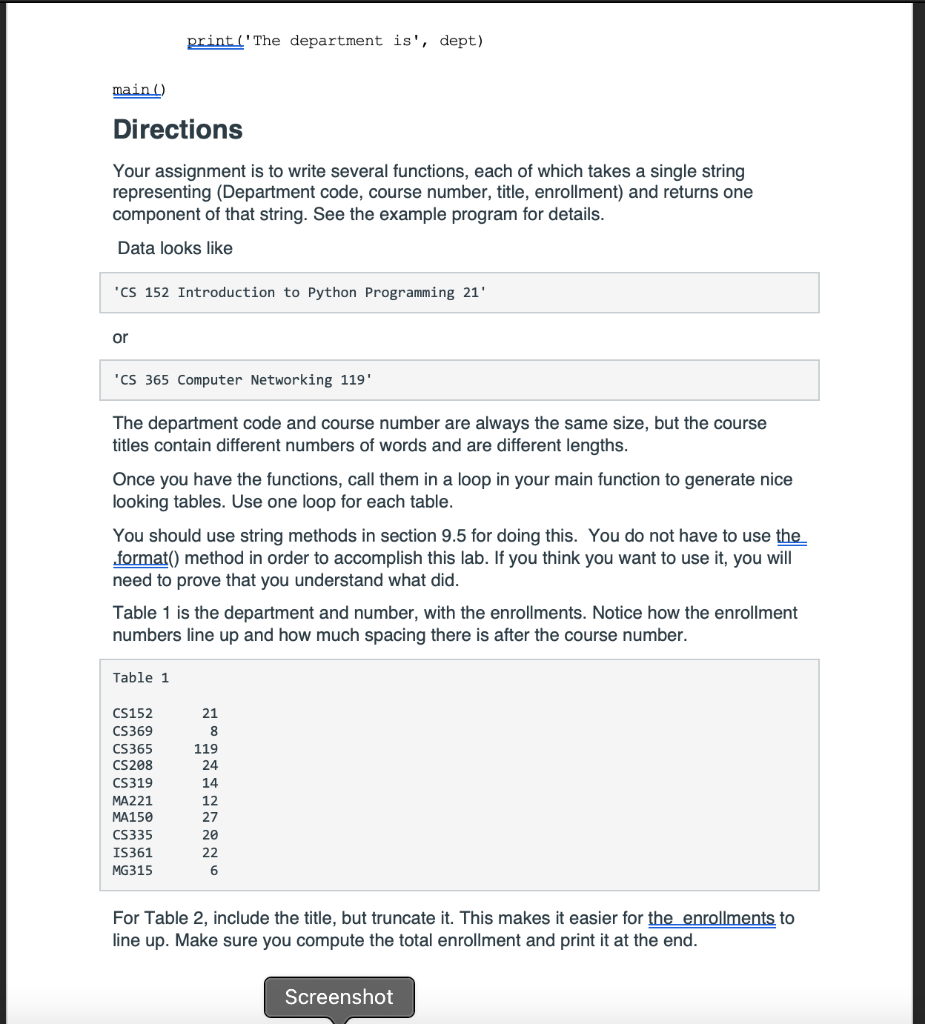Click the CS369 row showing 8
925x1024 pixels.
click(165, 731)
